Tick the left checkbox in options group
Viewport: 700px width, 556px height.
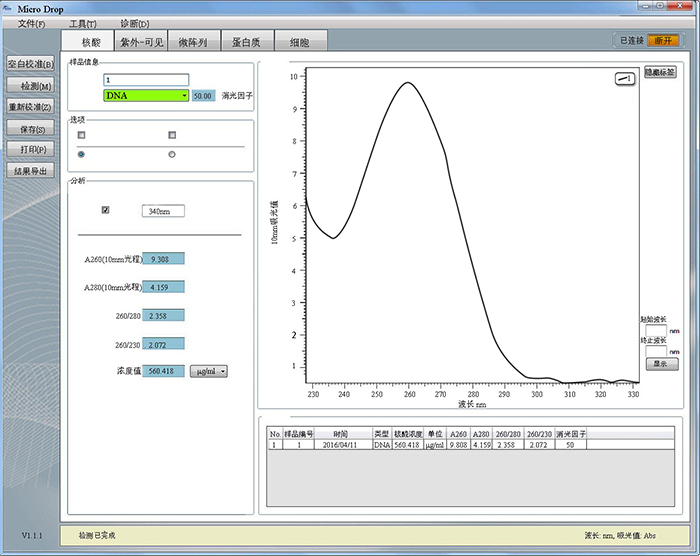(82, 134)
